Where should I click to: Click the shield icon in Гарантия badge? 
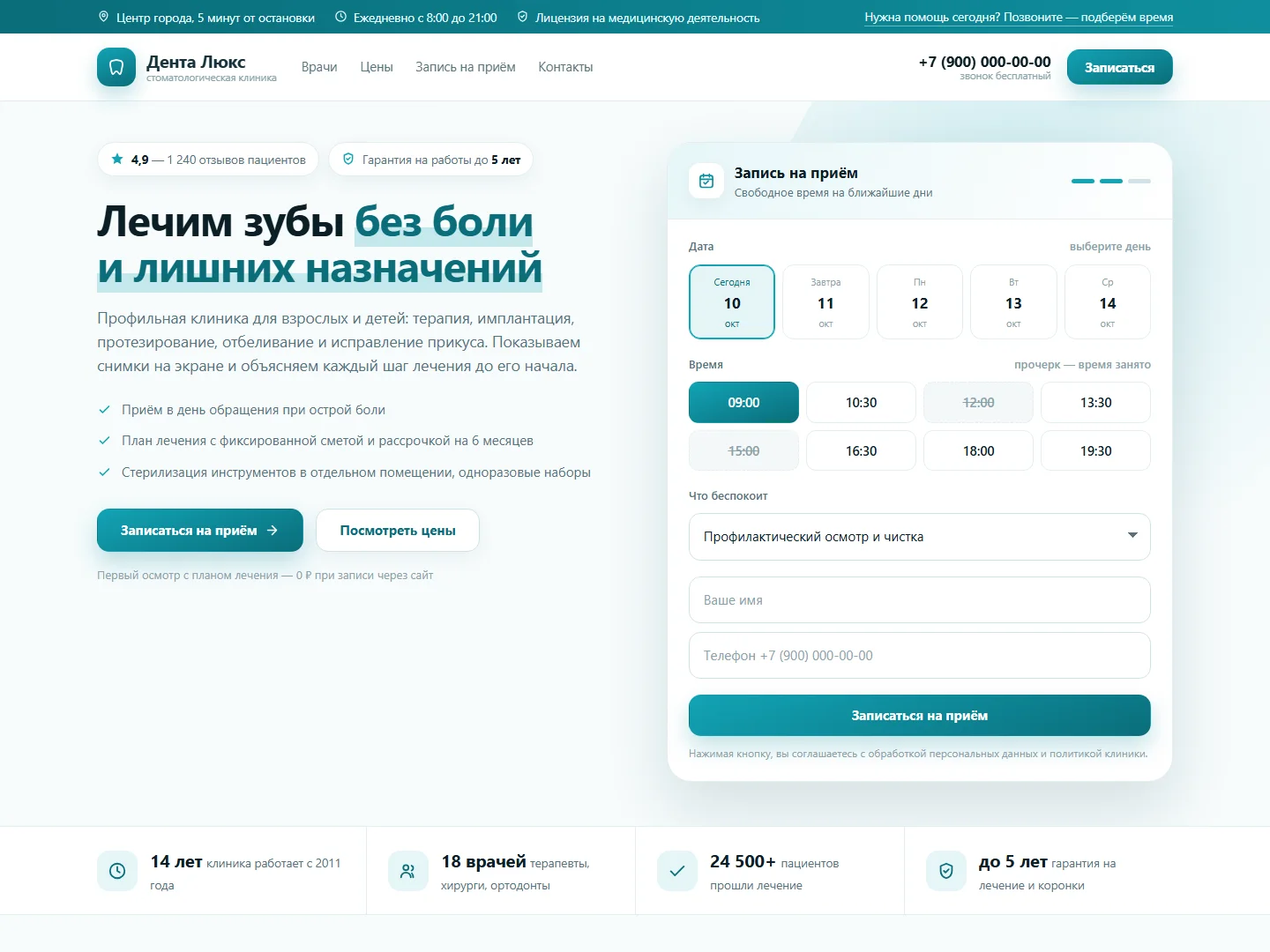(x=348, y=159)
